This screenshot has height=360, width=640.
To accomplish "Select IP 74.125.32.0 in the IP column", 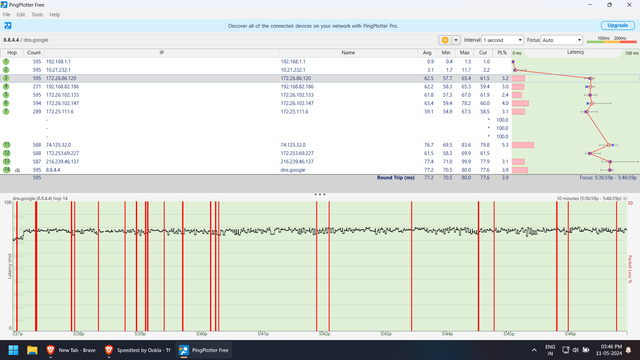I will click(x=58, y=145).
